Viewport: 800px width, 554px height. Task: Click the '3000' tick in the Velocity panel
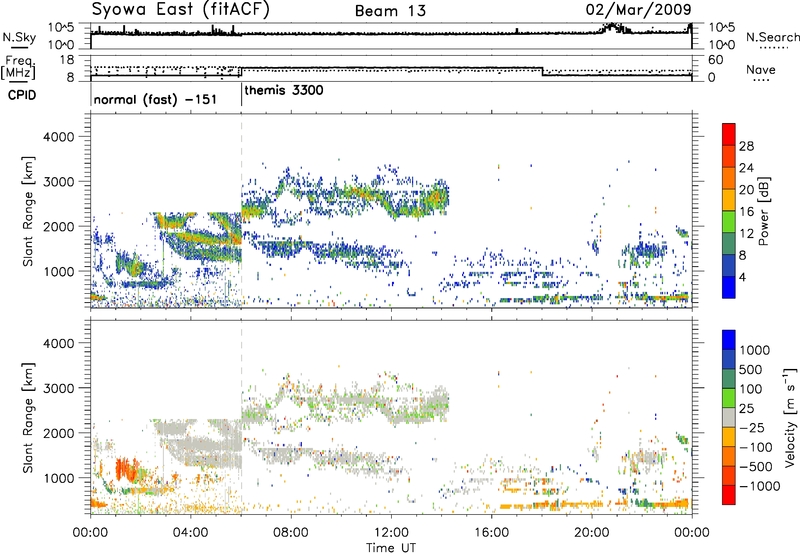[59, 388]
